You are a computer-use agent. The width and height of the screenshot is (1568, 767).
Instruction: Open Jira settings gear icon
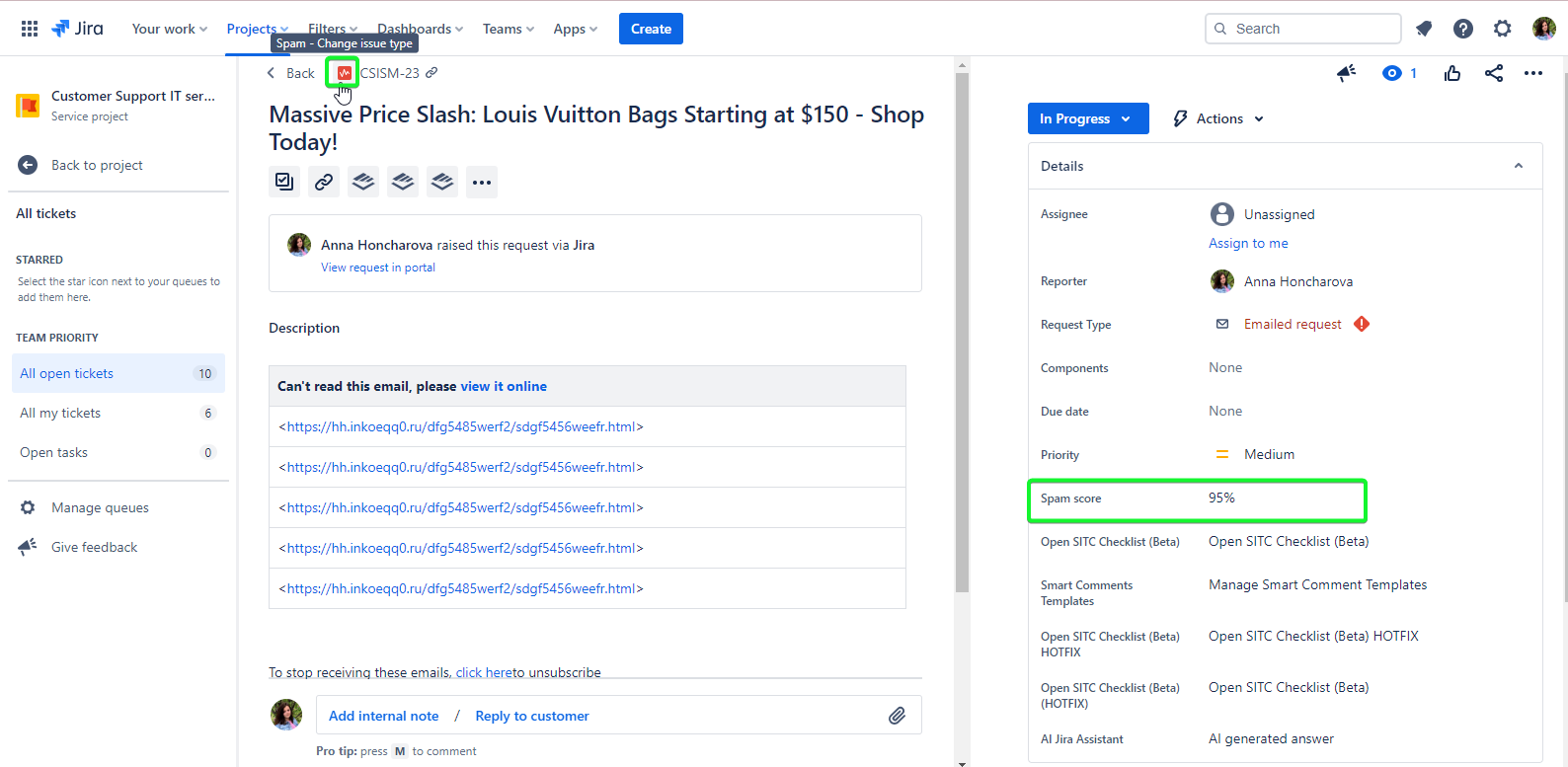[x=1502, y=29]
